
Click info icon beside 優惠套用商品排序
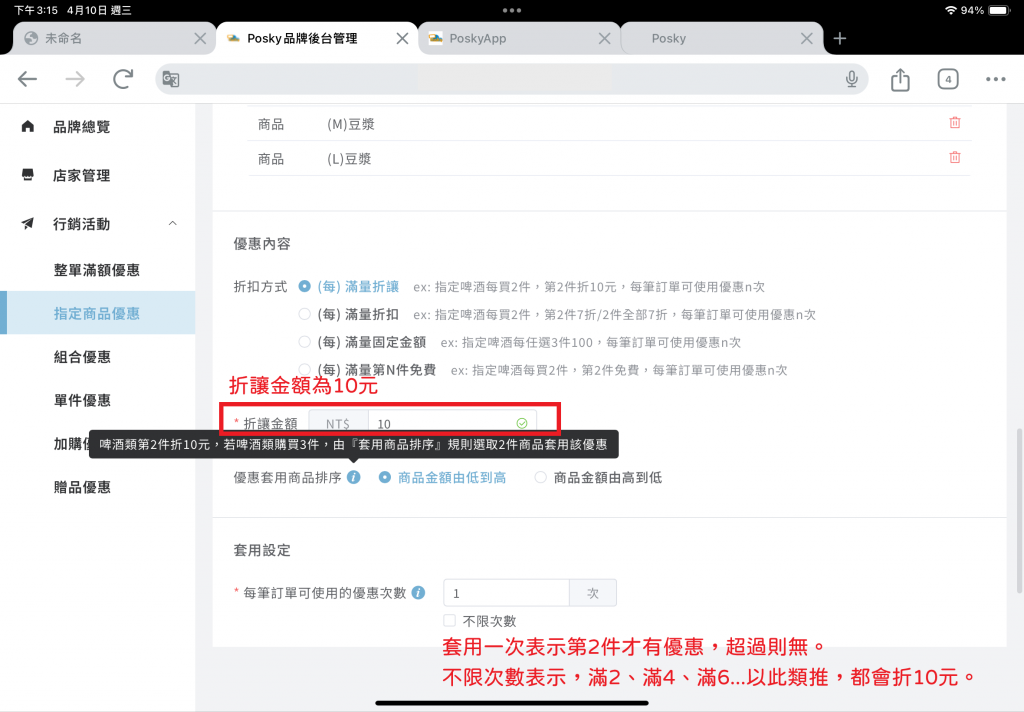point(353,477)
